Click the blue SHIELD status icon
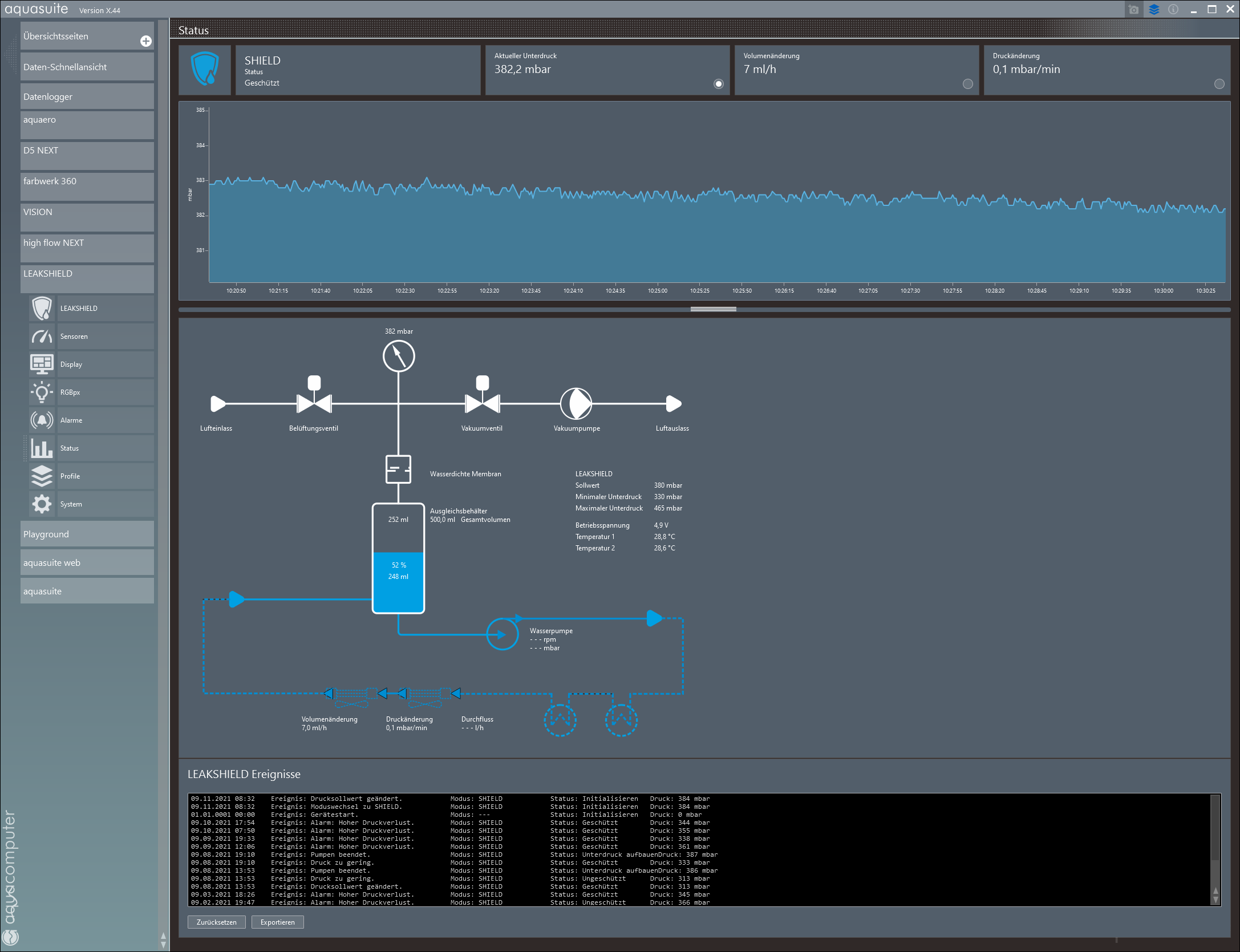This screenshot has width=1240, height=952. (x=205, y=69)
